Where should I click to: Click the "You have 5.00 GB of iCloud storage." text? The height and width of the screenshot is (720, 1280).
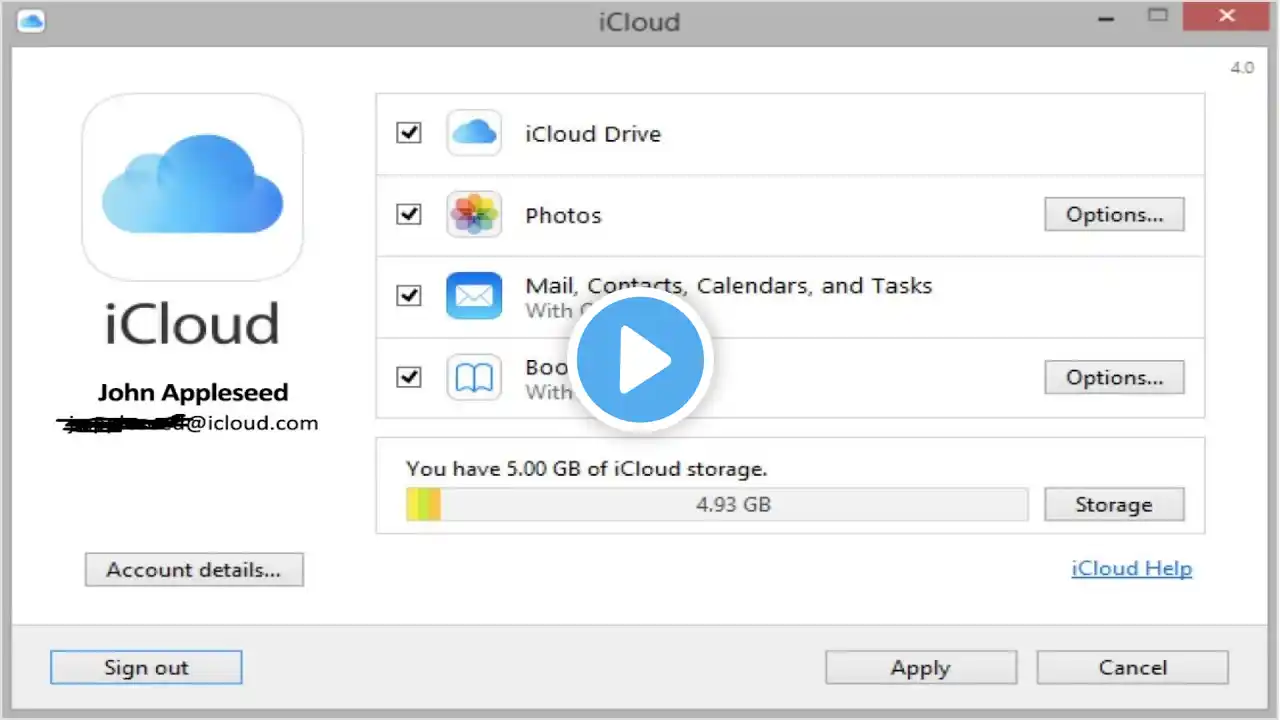[587, 468]
